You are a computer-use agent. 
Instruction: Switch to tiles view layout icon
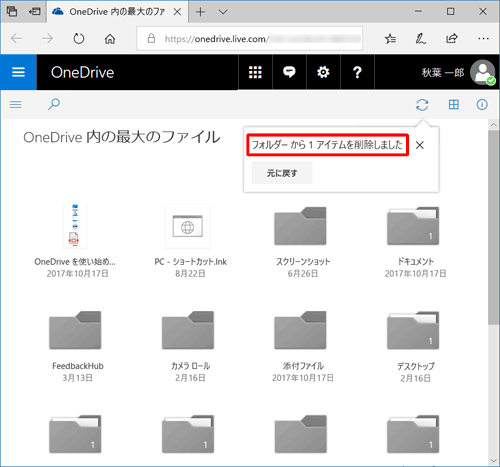[454, 105]
